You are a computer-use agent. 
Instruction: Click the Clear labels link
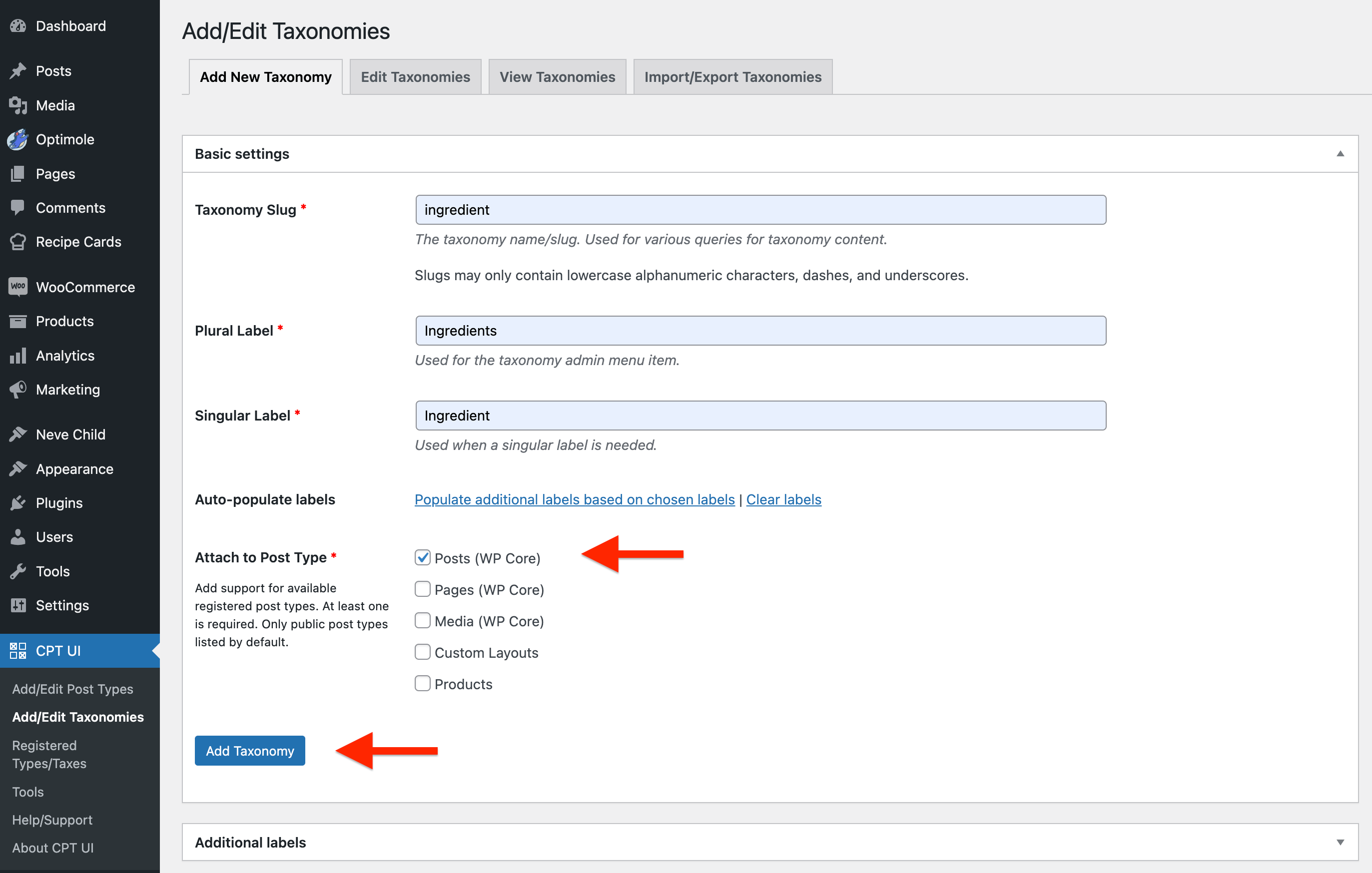tap(783, 499)
